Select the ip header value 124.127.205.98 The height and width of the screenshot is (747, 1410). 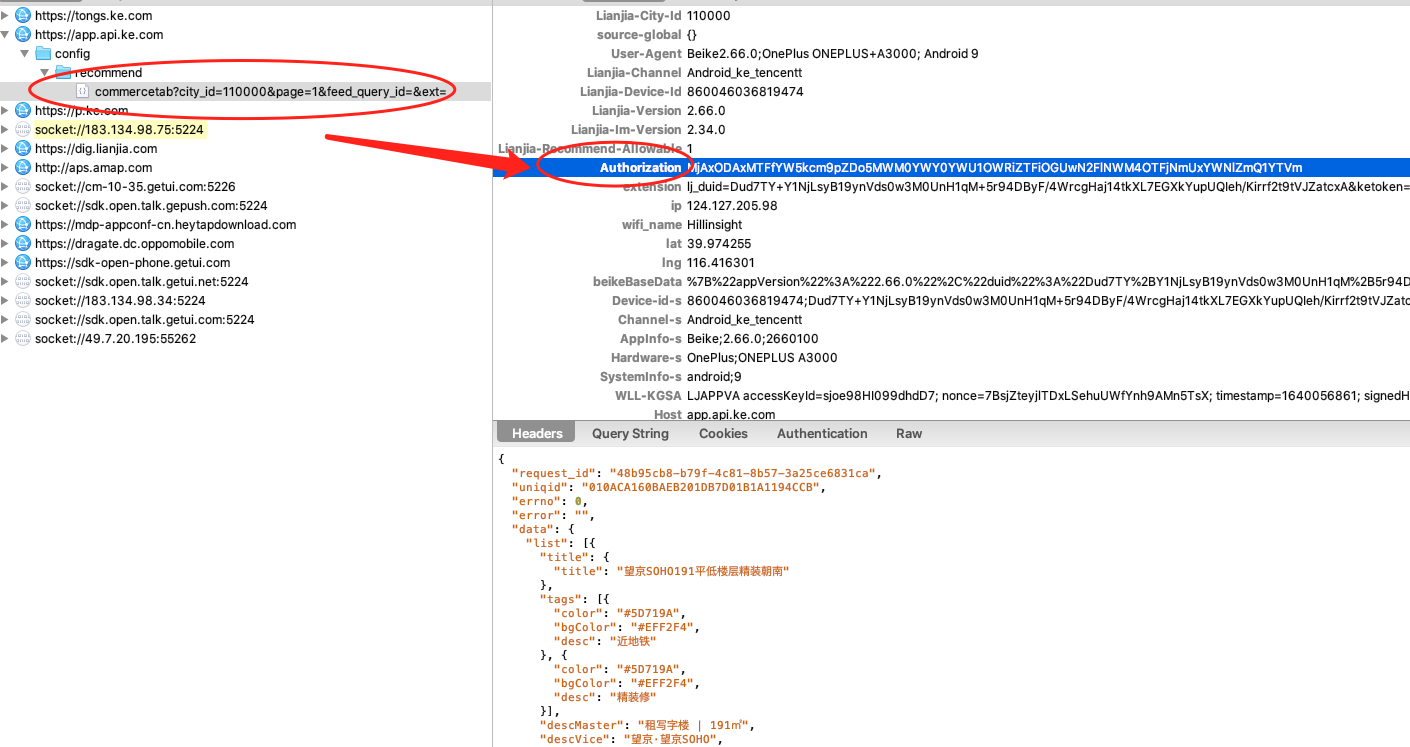click(732, 205)
